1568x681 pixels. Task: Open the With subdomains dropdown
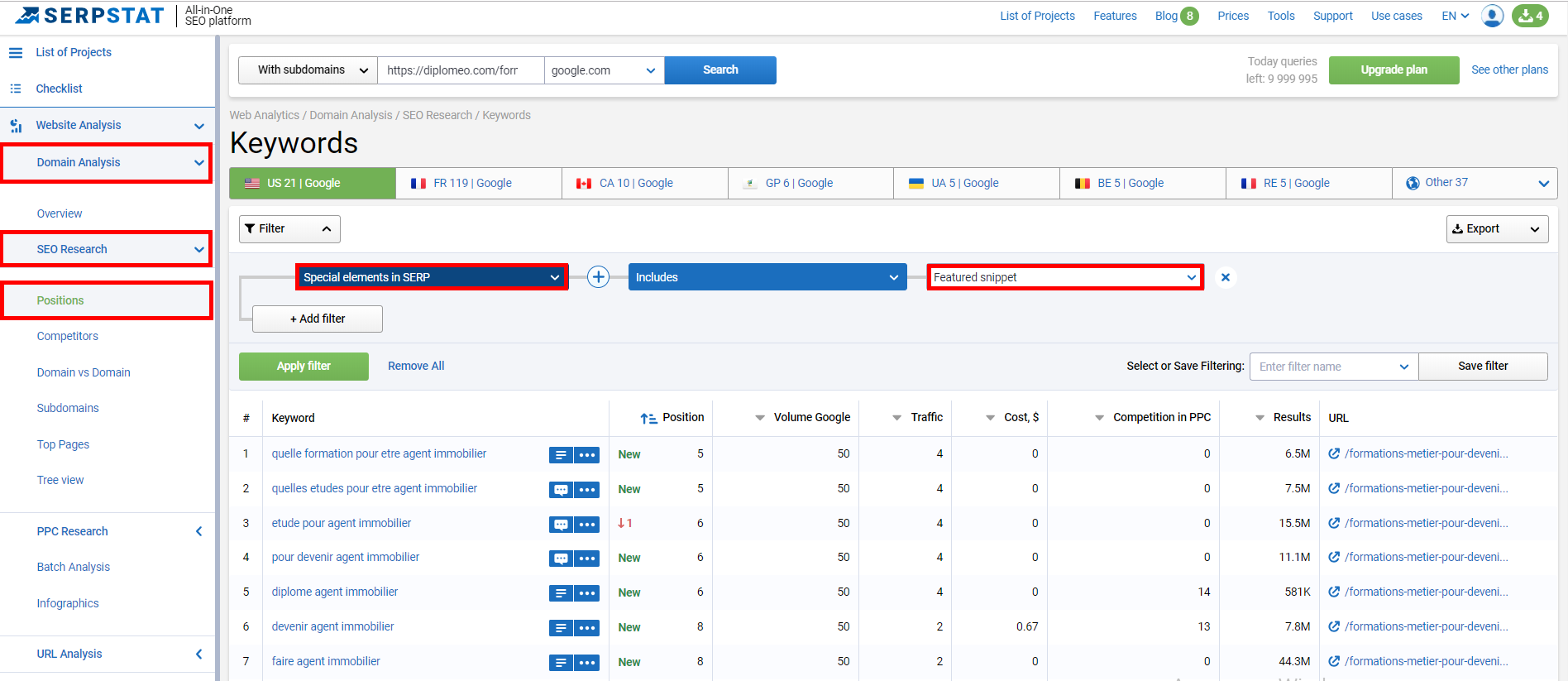(308, 70)
